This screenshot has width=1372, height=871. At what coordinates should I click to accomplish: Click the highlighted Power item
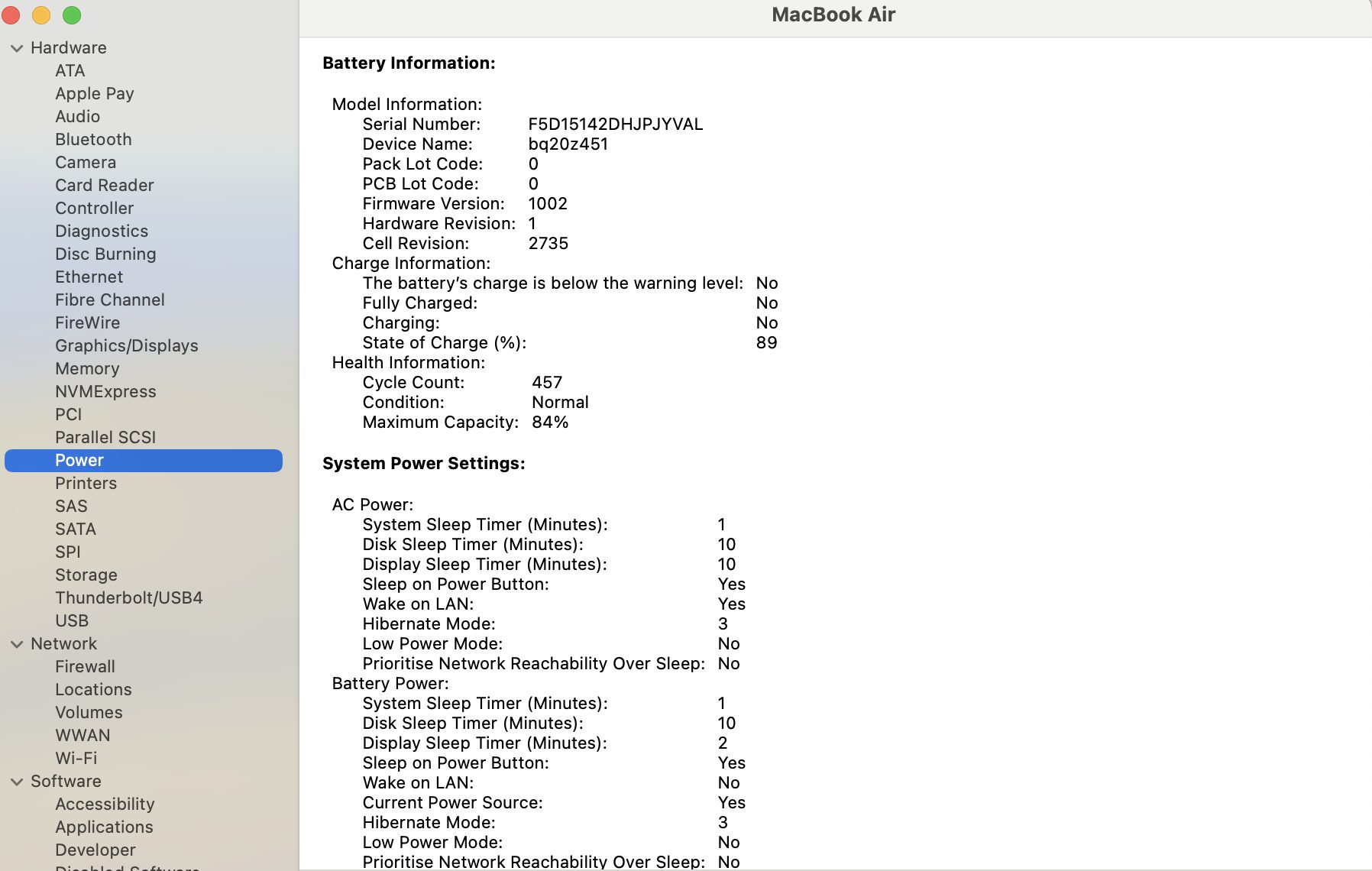(144, 460)
